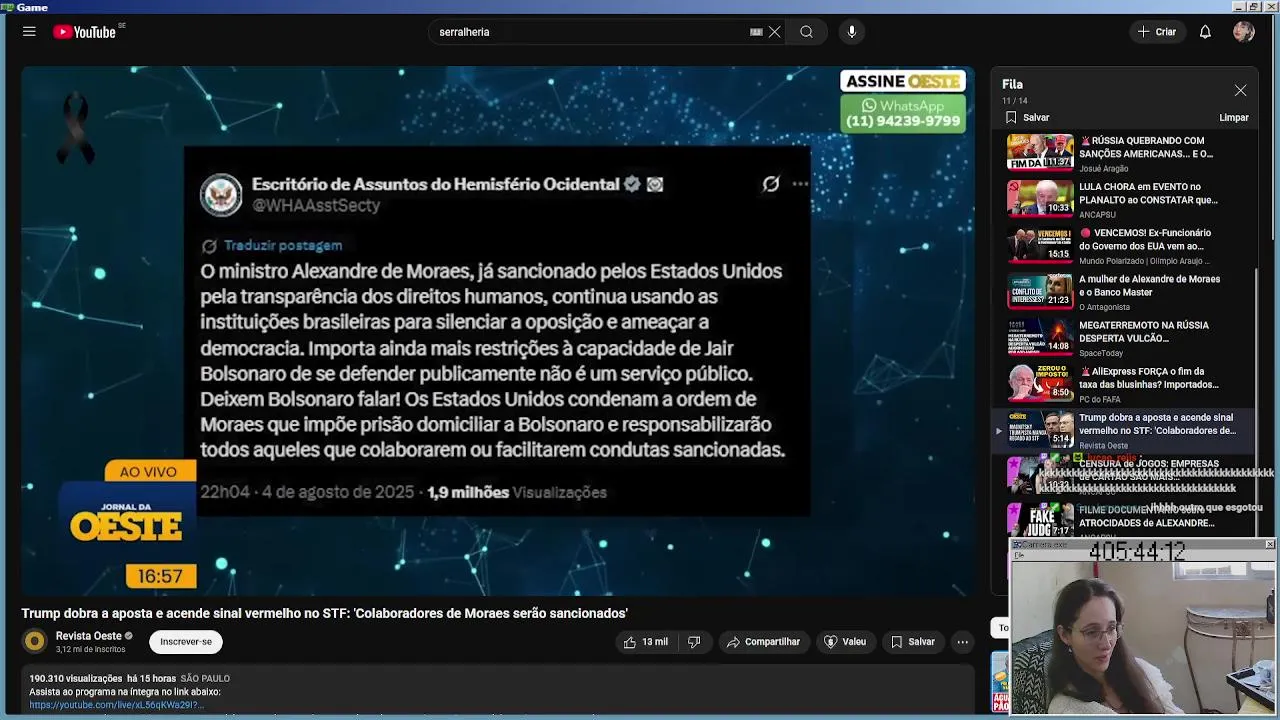Run search with the magnifier button
The width and height of the screenshot is (1280, 720).
[x=806, y=32]
